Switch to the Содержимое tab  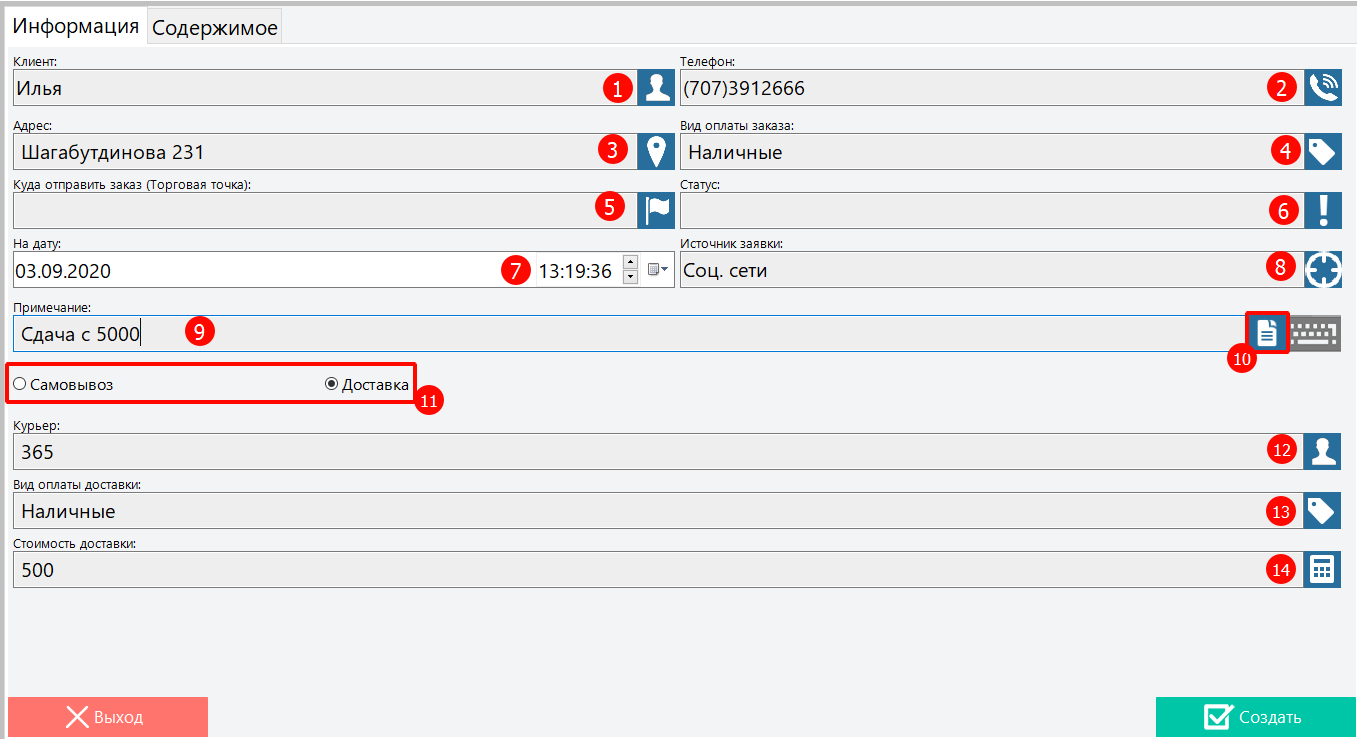214,28
